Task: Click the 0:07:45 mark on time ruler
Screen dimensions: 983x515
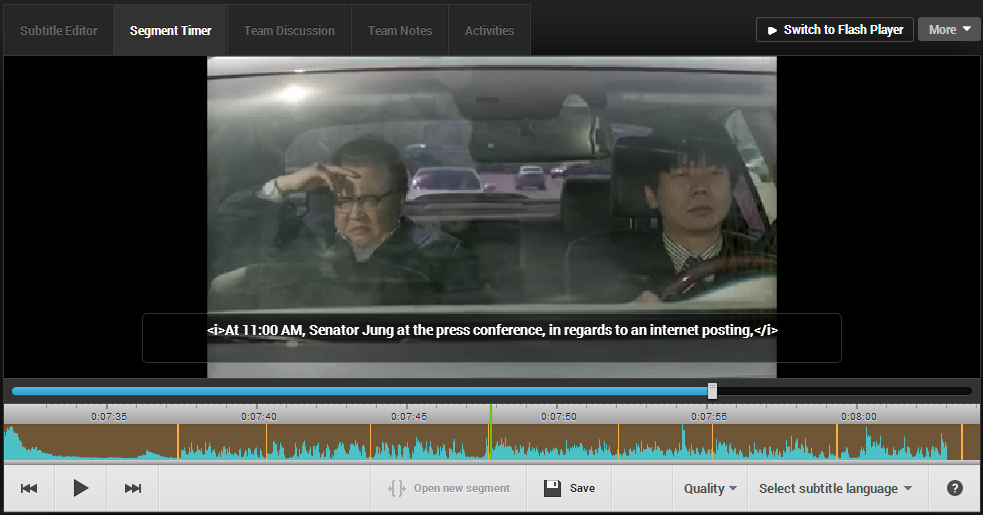Action: (x=409, y=416)
